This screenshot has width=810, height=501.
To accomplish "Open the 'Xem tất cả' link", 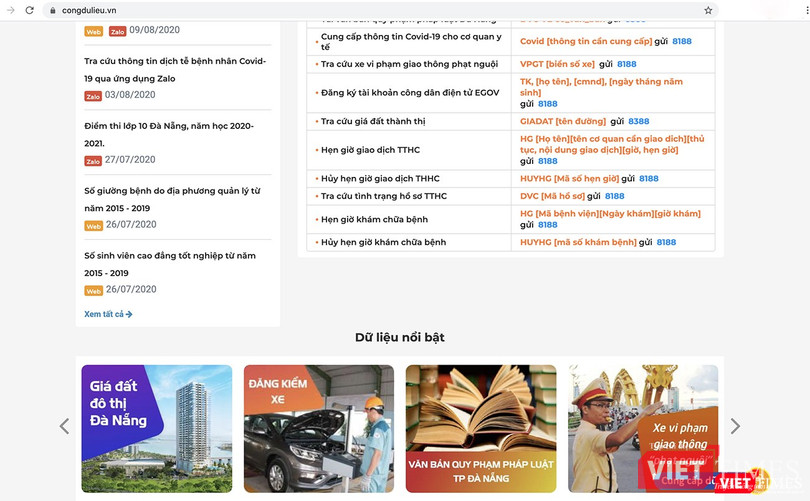I will pos(108,314).
